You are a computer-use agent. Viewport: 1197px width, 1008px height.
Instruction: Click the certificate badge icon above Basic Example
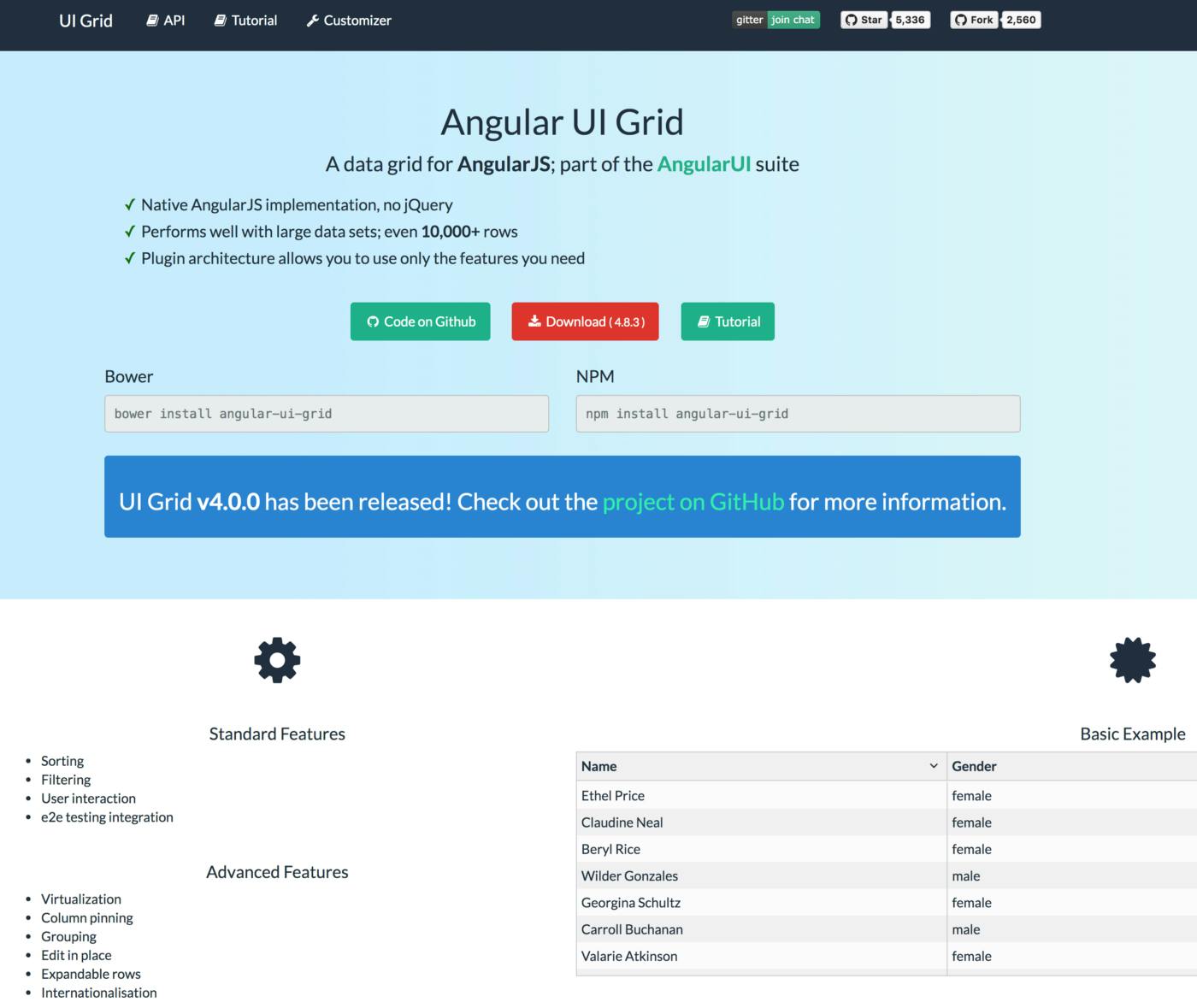point(1132,660)
